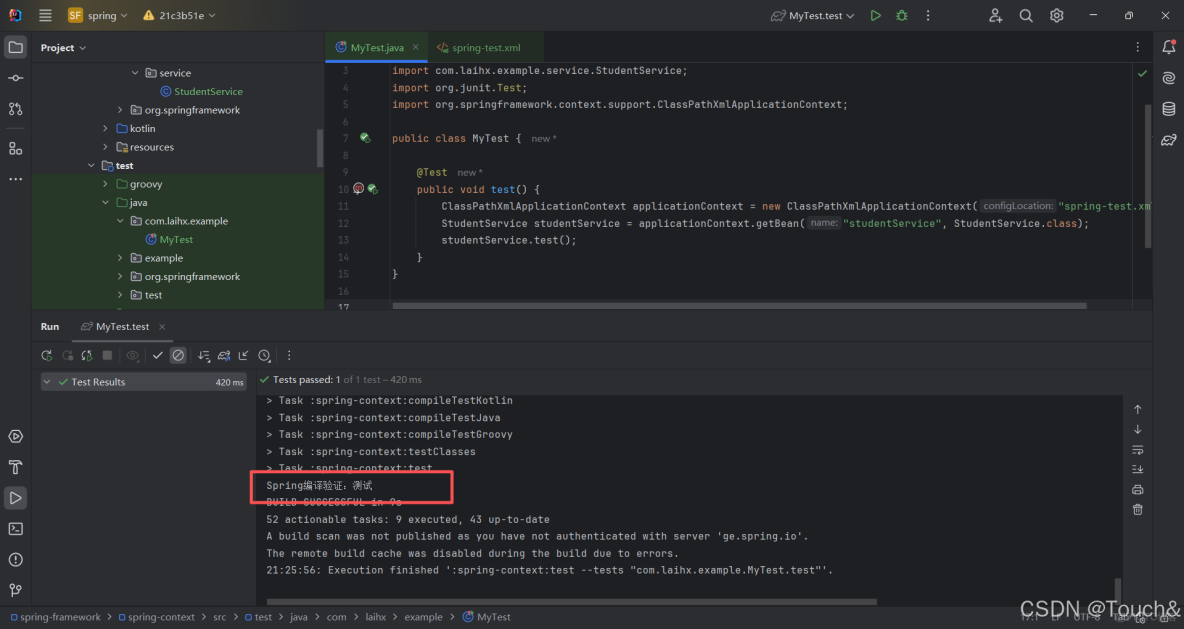
Task: Collapse the com.laihx.example package node
Action: coord(120,220)
